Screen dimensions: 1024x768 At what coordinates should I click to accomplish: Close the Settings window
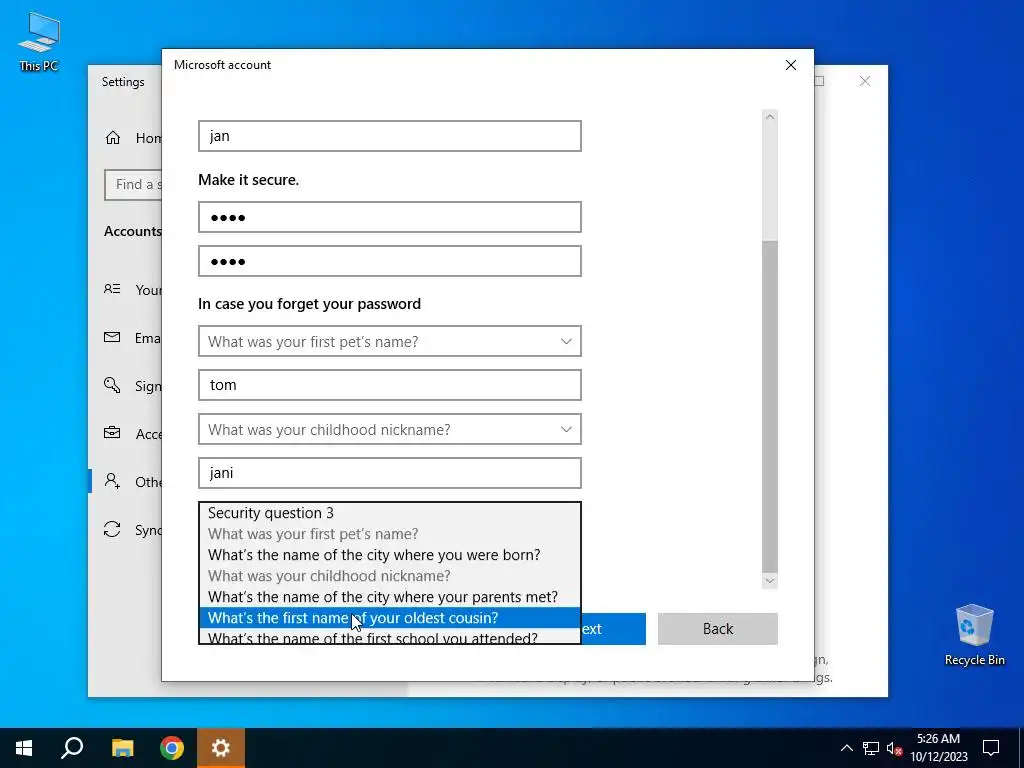click(865, 81)
